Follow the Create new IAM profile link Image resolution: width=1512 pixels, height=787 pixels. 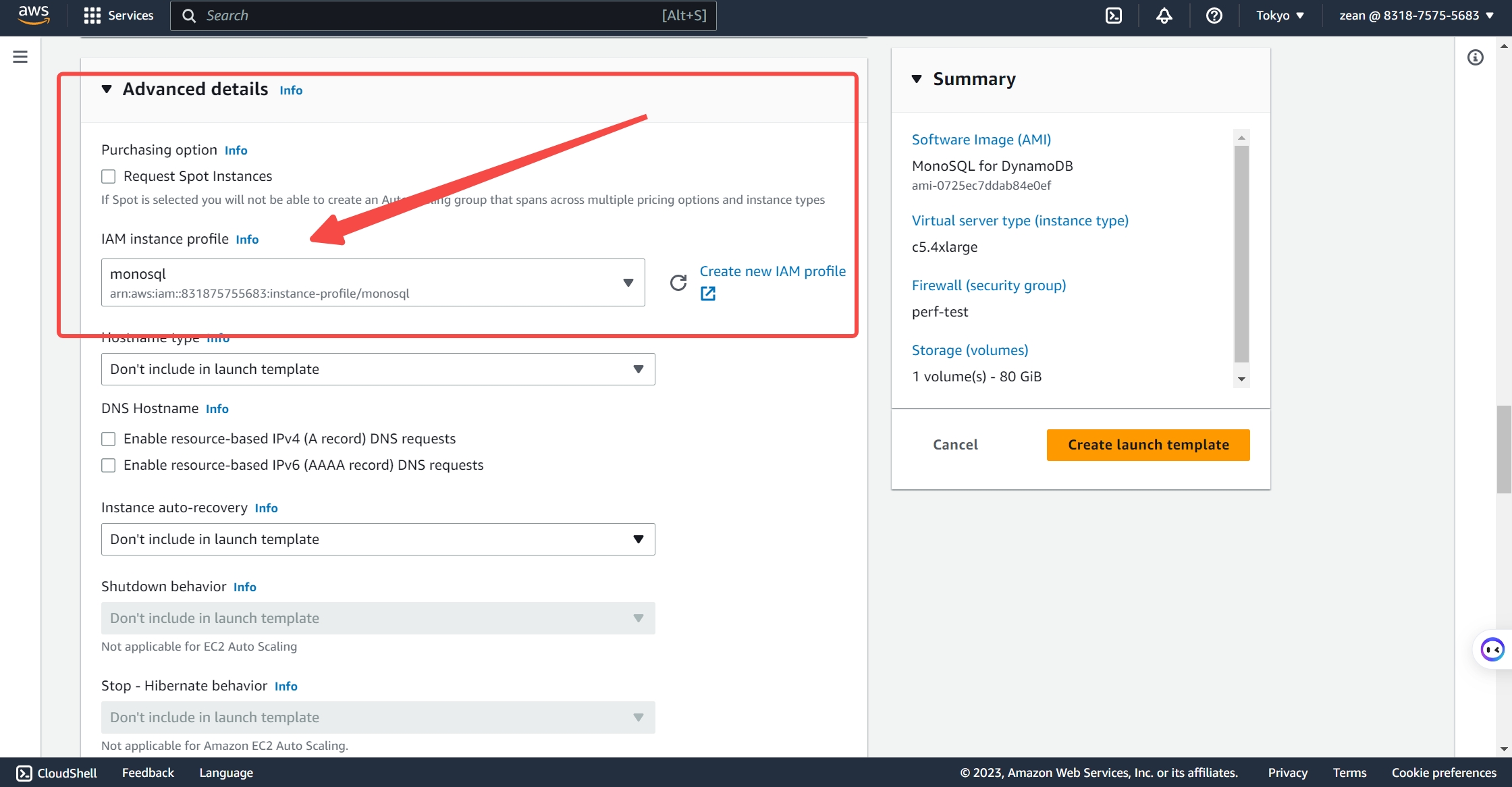[x=773, y=271]
